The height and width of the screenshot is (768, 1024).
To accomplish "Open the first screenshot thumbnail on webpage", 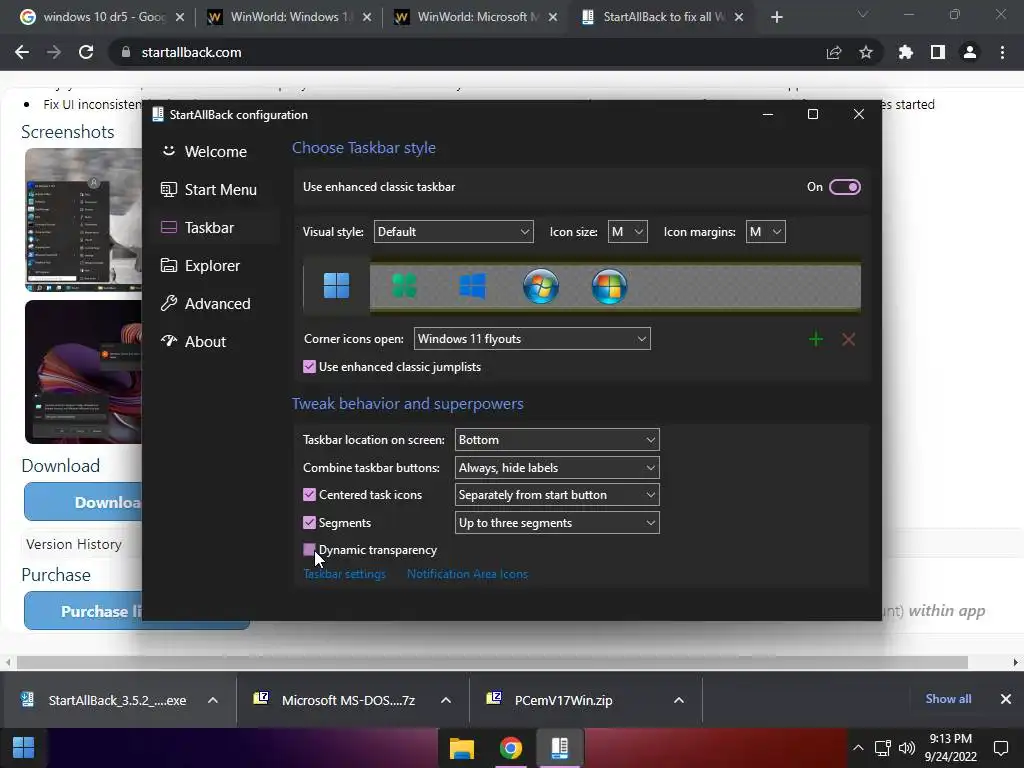I will [x=83, y=219].
